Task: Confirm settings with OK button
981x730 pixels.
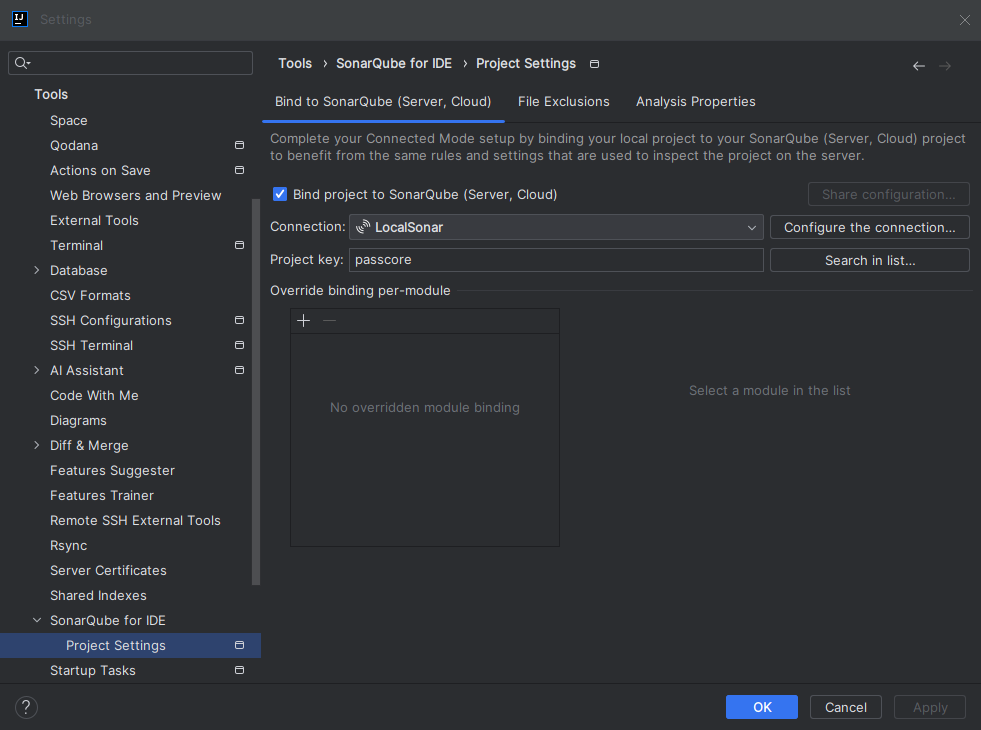Action: click(761, 707)
